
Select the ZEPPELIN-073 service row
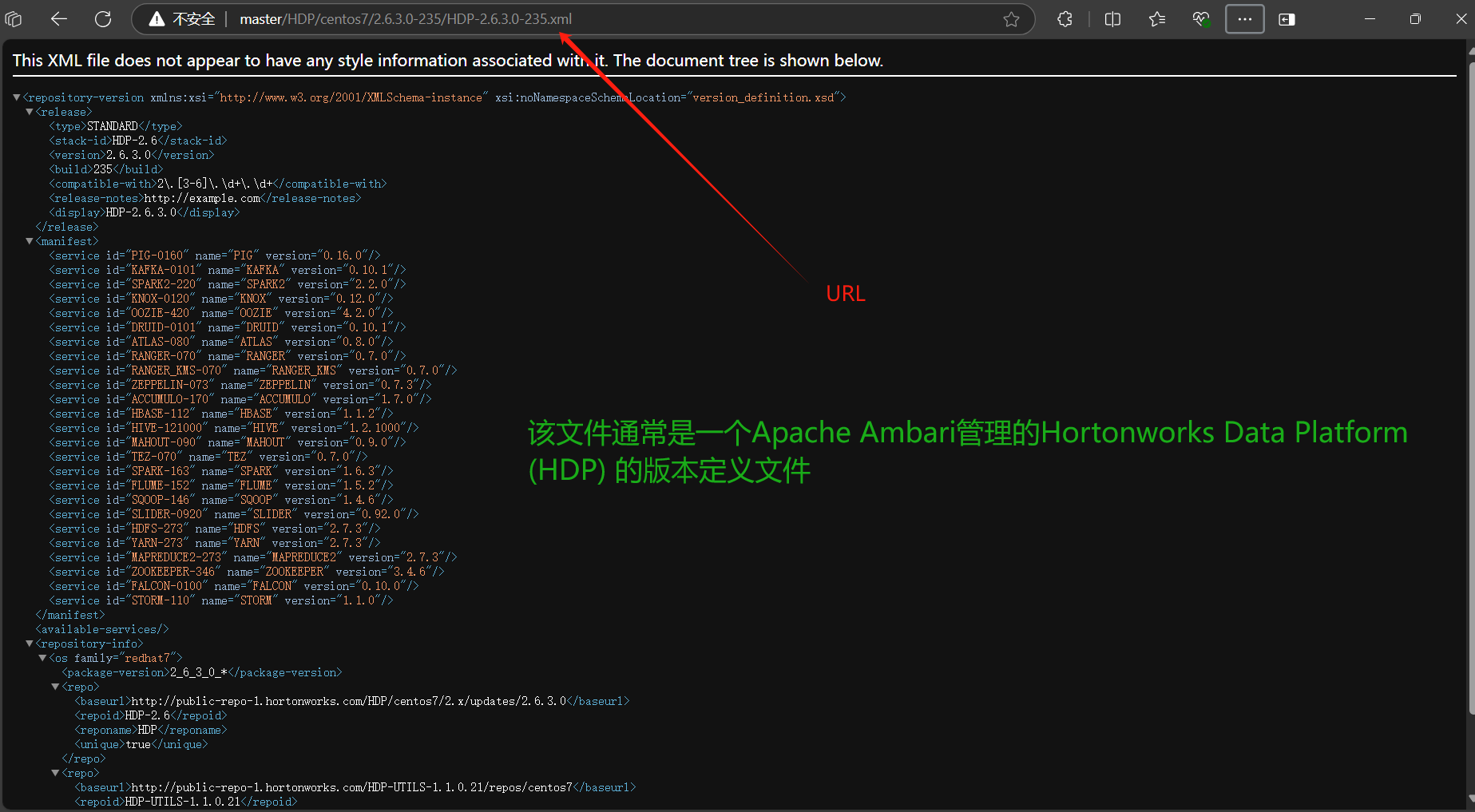240,385
